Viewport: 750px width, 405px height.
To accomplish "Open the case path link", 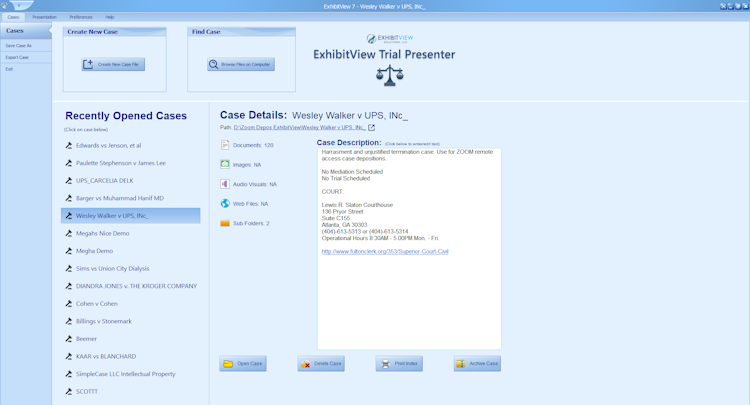I will coord(299,128).
